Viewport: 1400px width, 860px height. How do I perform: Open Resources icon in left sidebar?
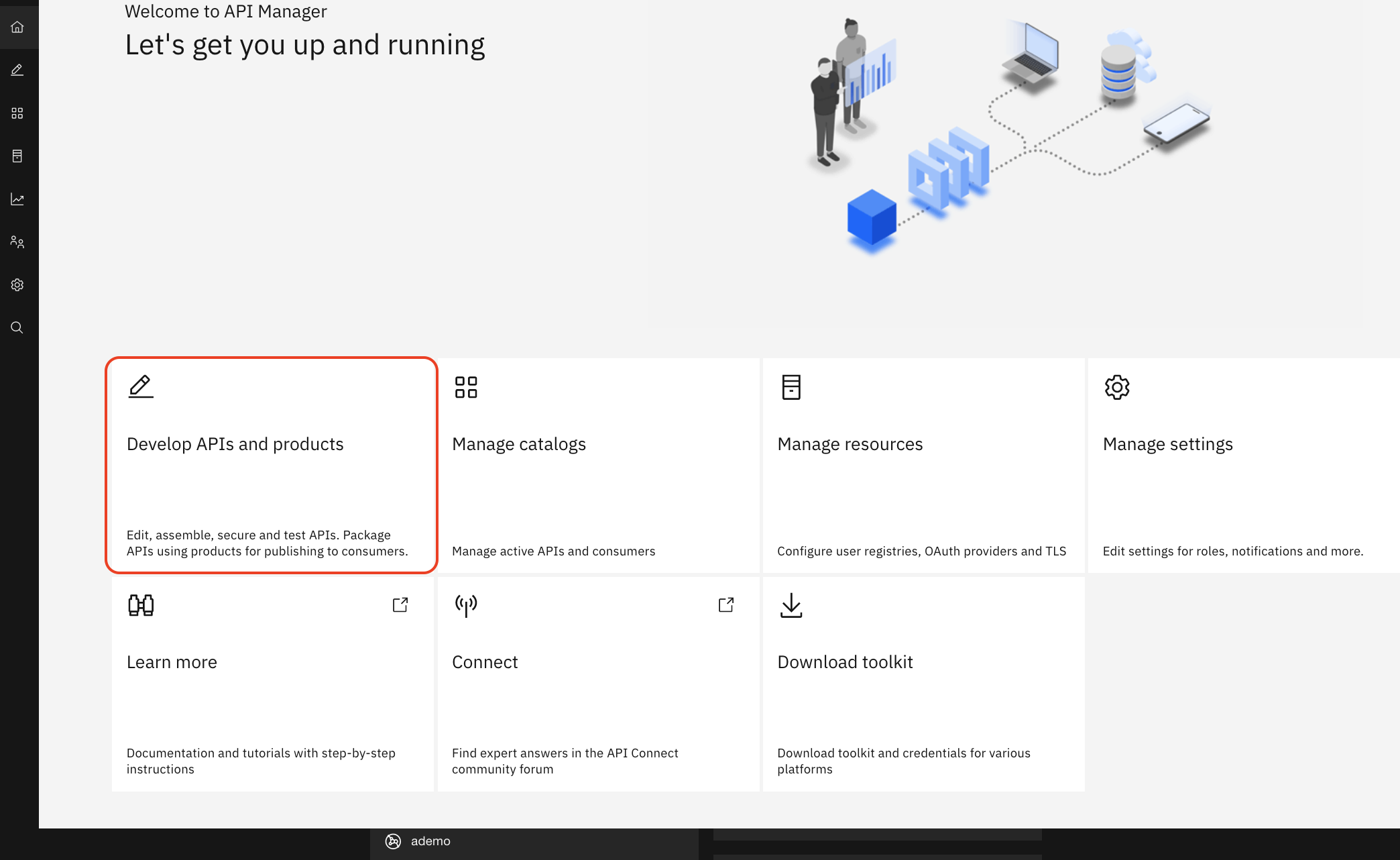[17, 156]
